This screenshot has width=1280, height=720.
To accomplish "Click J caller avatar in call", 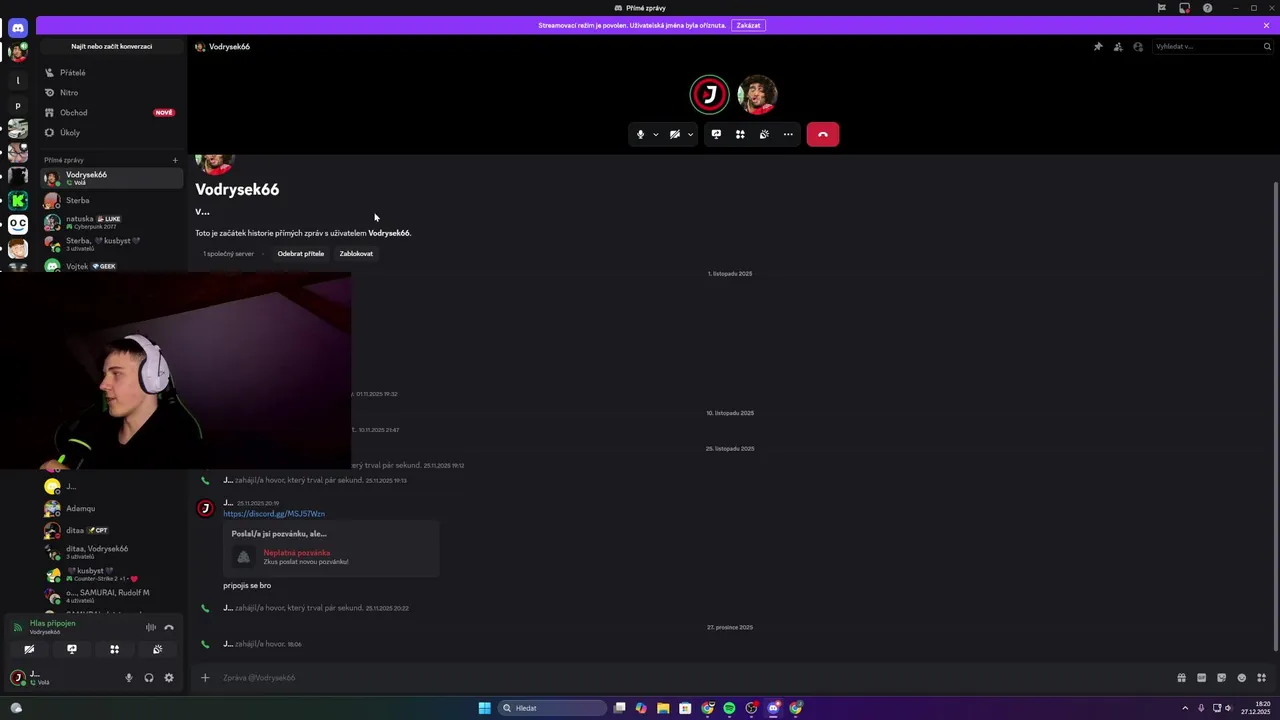I will click(x=710, y=95).
